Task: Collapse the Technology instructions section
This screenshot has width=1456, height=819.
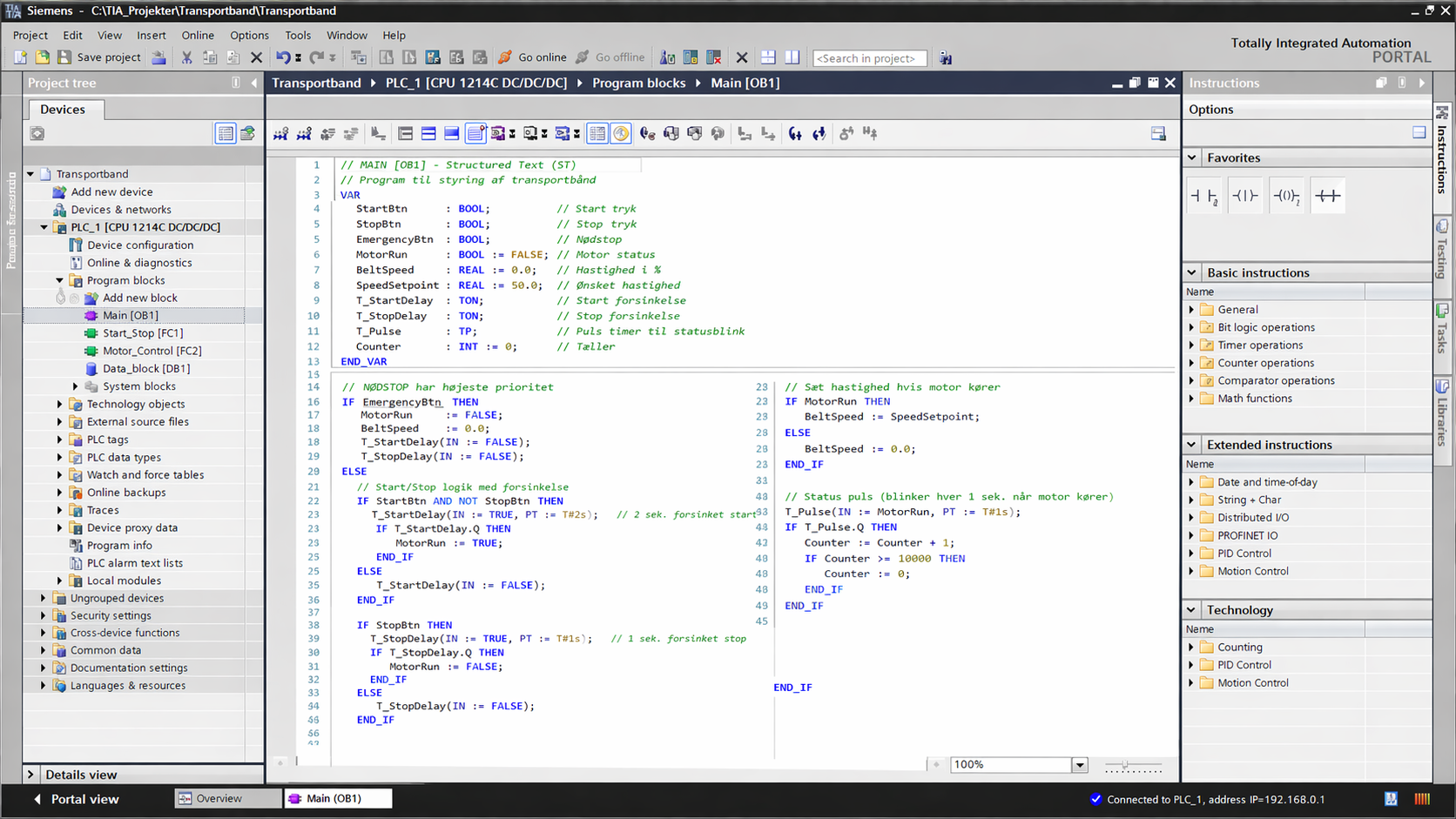Action: coord(1192,610)
